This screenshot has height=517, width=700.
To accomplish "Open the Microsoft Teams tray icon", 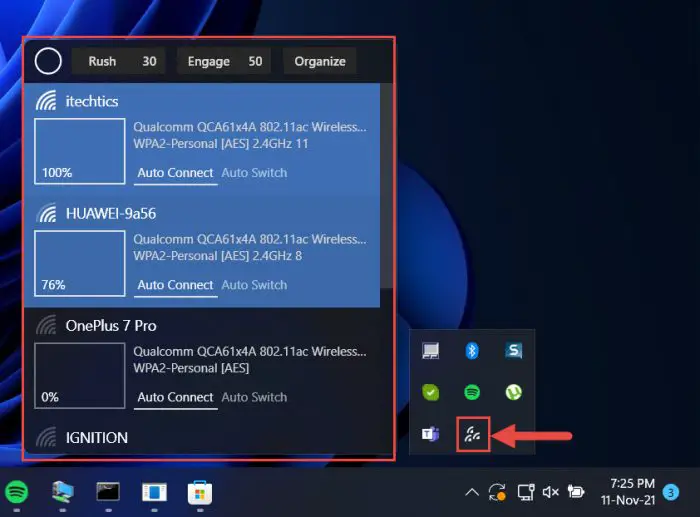I will click(x=430, y=434).
